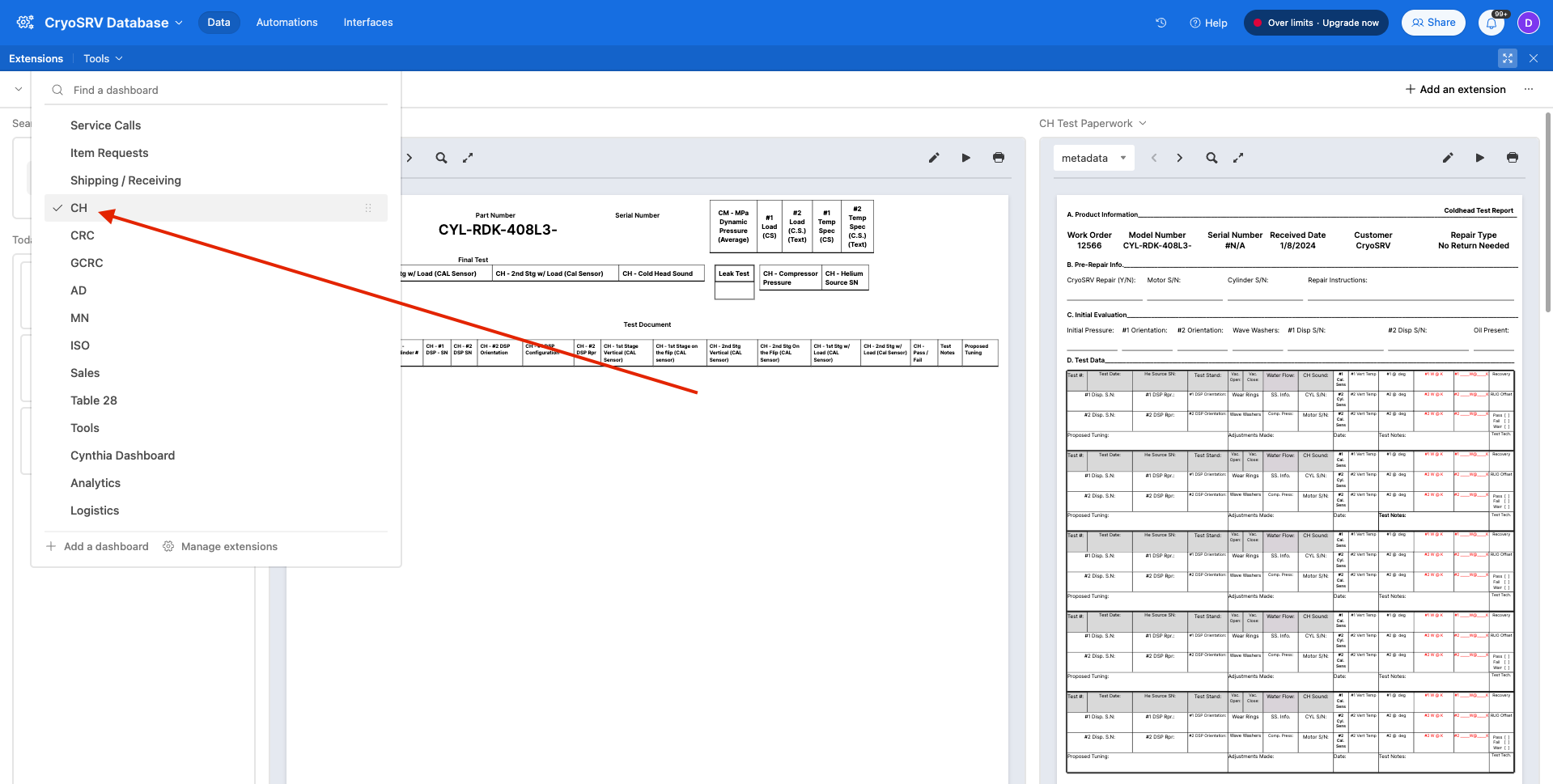
Task: Open the Tools dropdown
Action: click(102, 58)
